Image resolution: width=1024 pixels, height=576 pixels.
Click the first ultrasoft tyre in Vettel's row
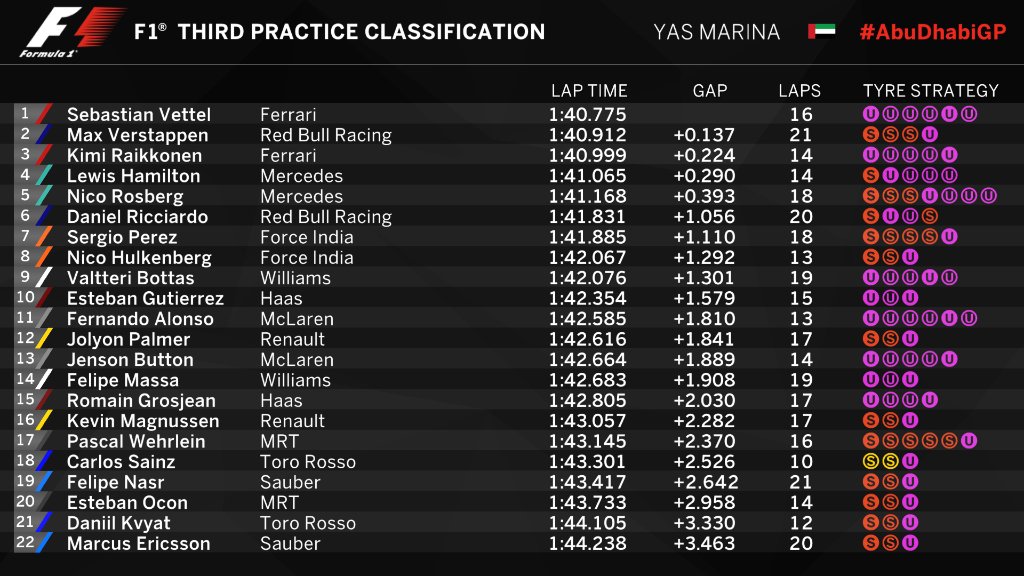[x=870, y=115]
